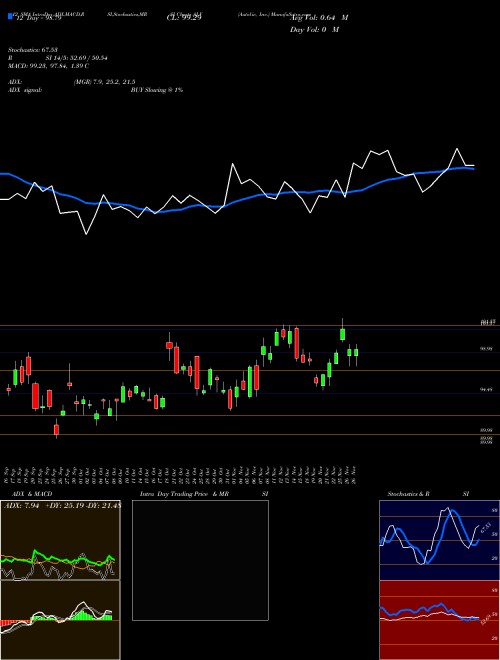Viewport: 500px width, 660px height.
Task: Click the lowest red candlestick in late September
Action: pyautogui.click(x=56, y=429)
